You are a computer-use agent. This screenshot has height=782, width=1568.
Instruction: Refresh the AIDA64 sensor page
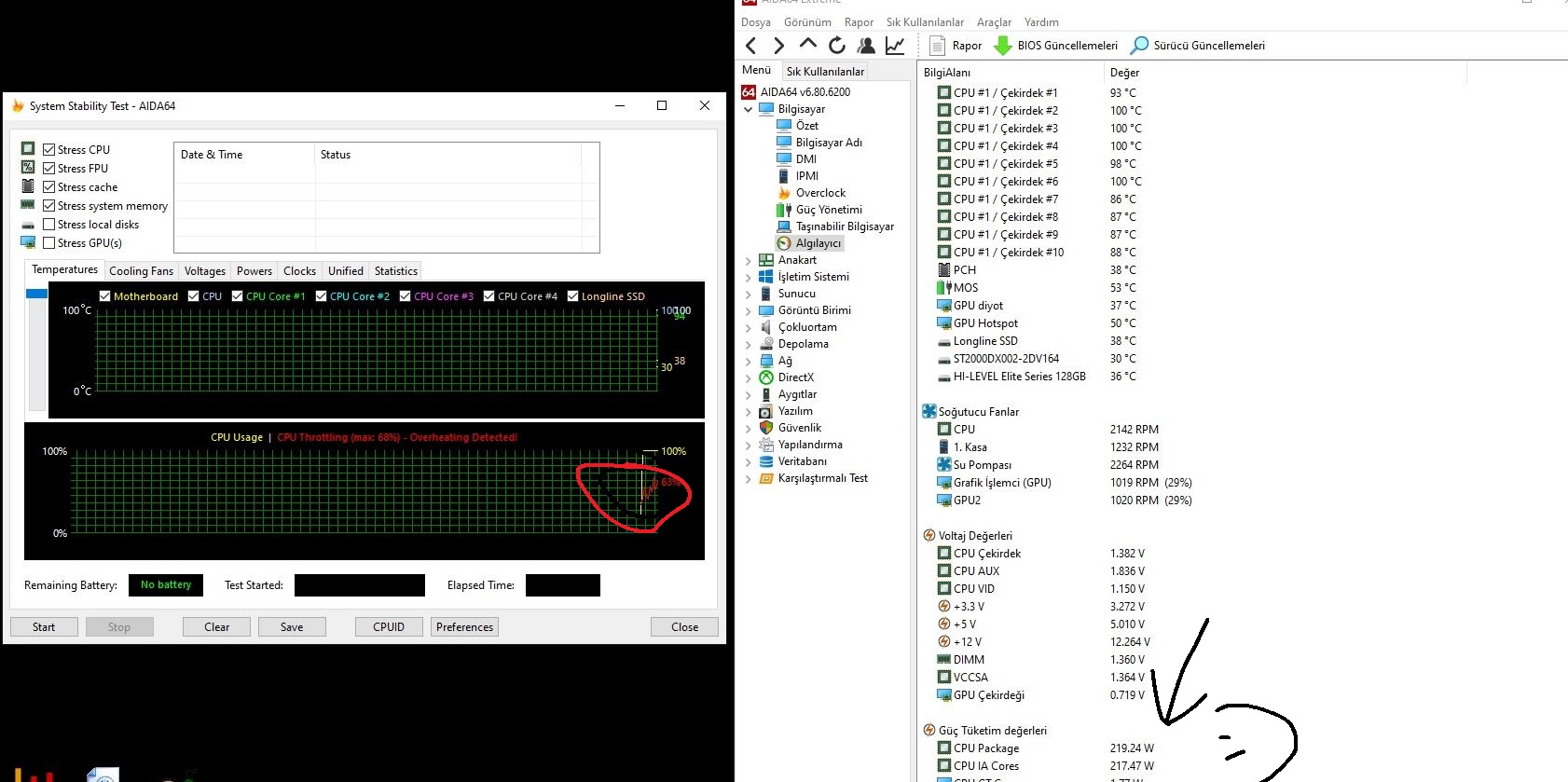pyautogui.click(x=837, y=46)
